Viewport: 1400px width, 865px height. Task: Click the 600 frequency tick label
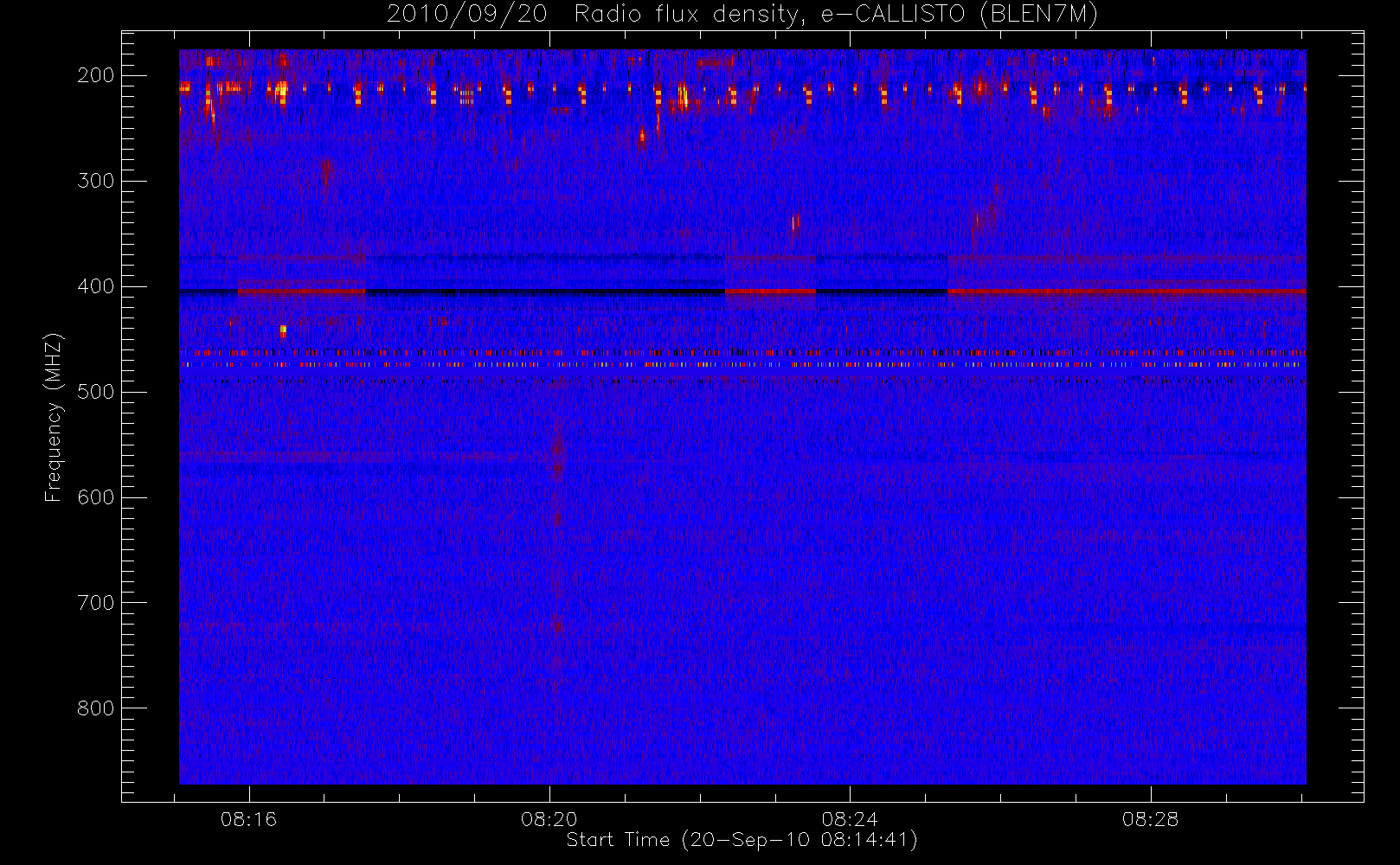tap(96, 497)
